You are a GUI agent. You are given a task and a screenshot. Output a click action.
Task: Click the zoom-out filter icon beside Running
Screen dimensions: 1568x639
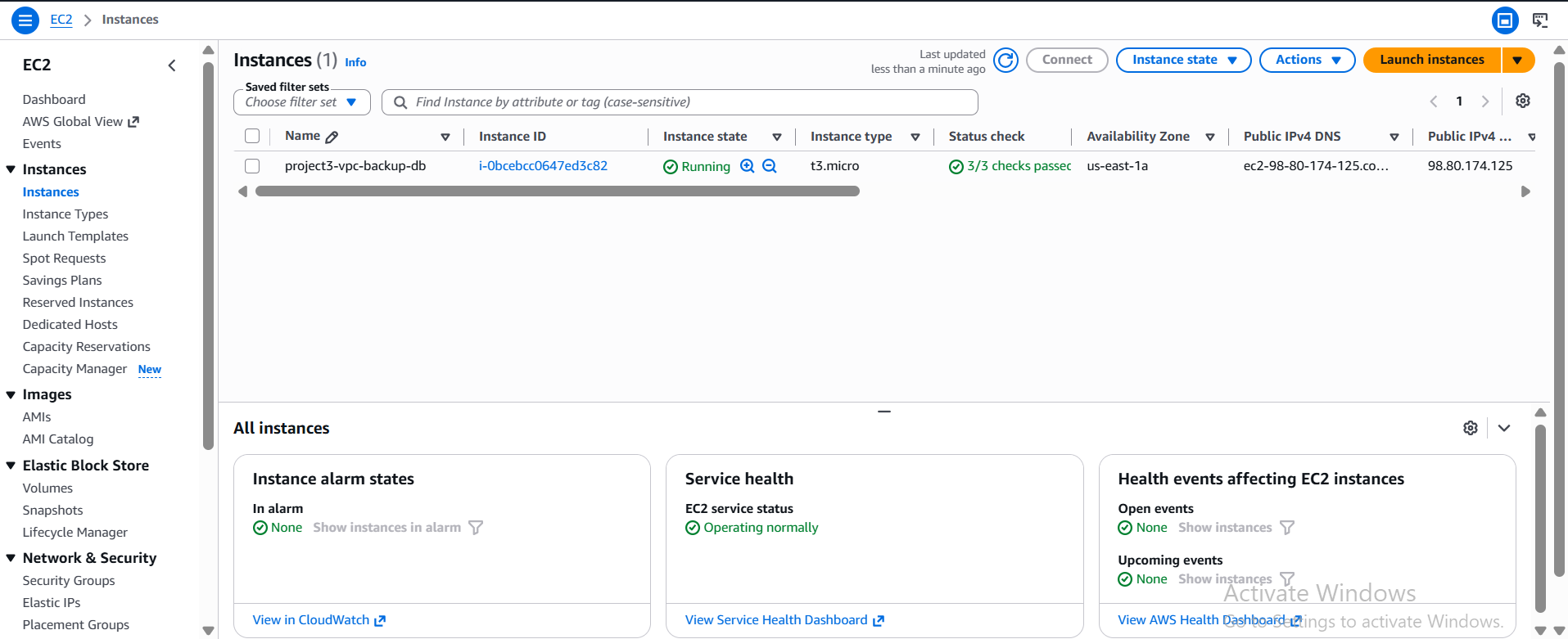coord(770,166)
